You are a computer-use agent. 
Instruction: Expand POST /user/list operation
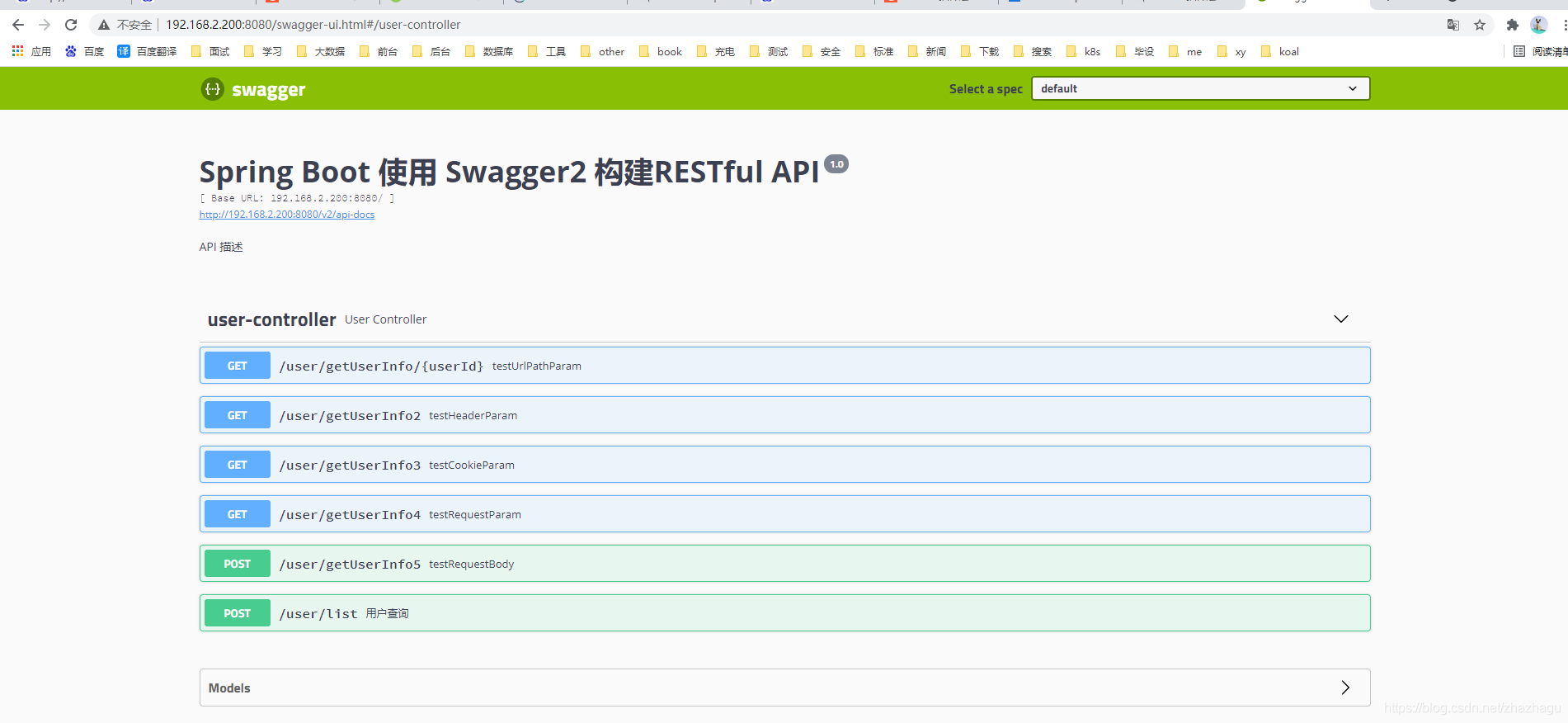pos(785,613)
